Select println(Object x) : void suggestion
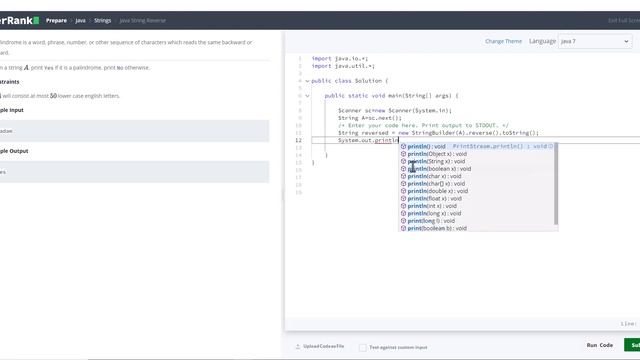 476,154
